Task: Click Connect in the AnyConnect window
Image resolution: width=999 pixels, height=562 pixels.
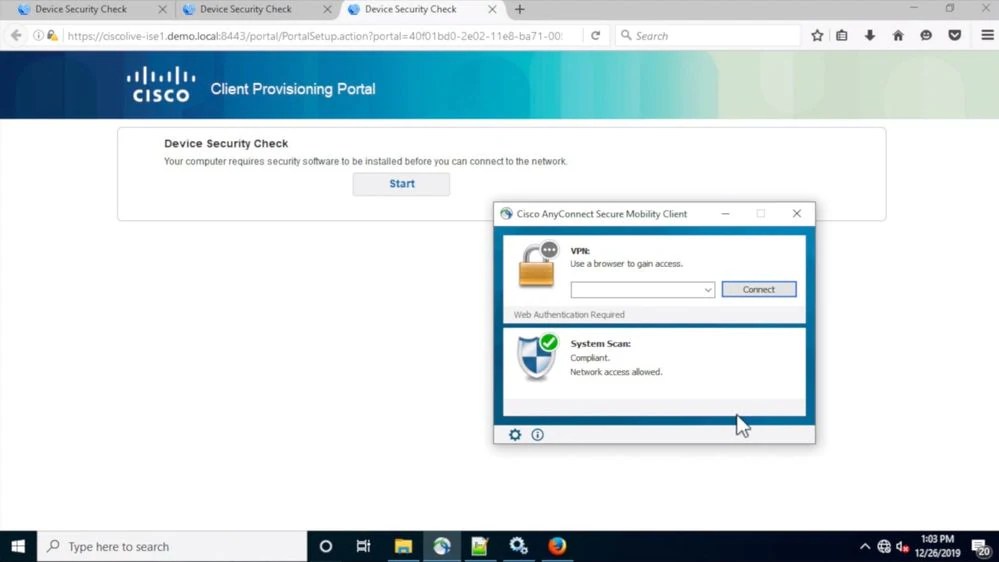Action: coord(758,289)
